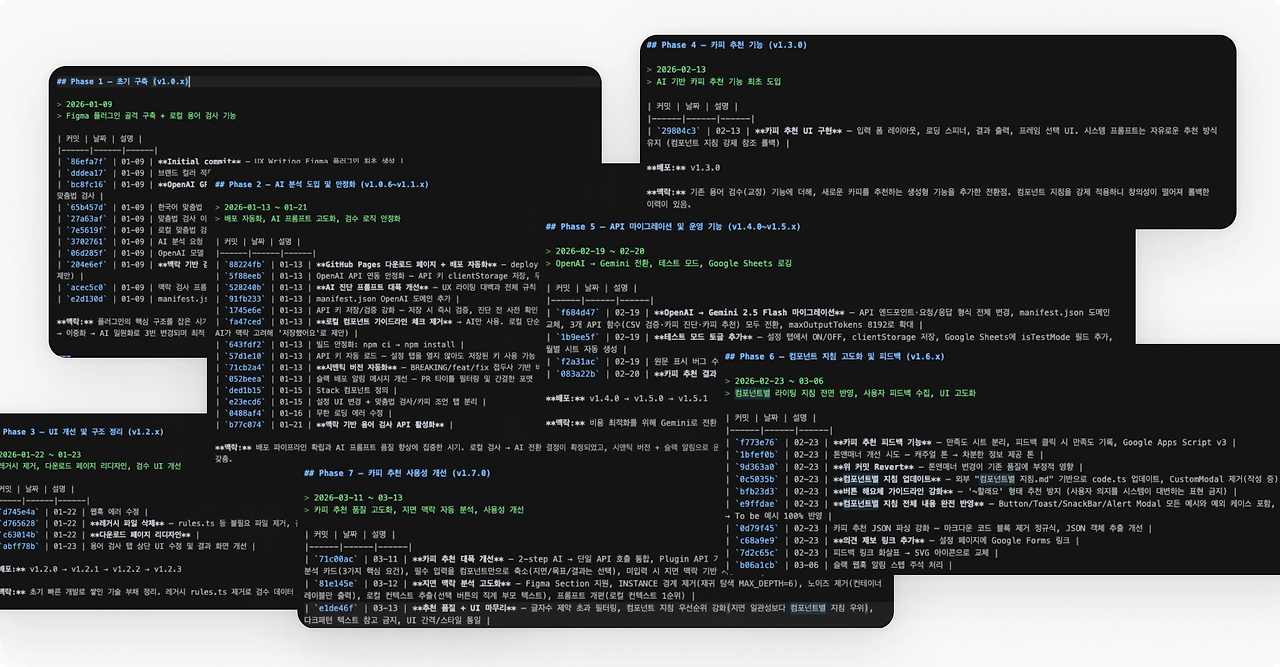Click the "Phase 3 – UI 개선 및 구조 정리 (v1.2.x)" heading
1280x667 pixels.
click(83, 432)
